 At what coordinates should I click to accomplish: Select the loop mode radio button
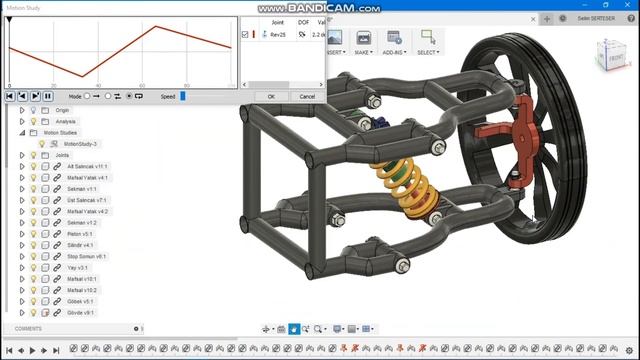pyautogui.click(x=129, y=96)
